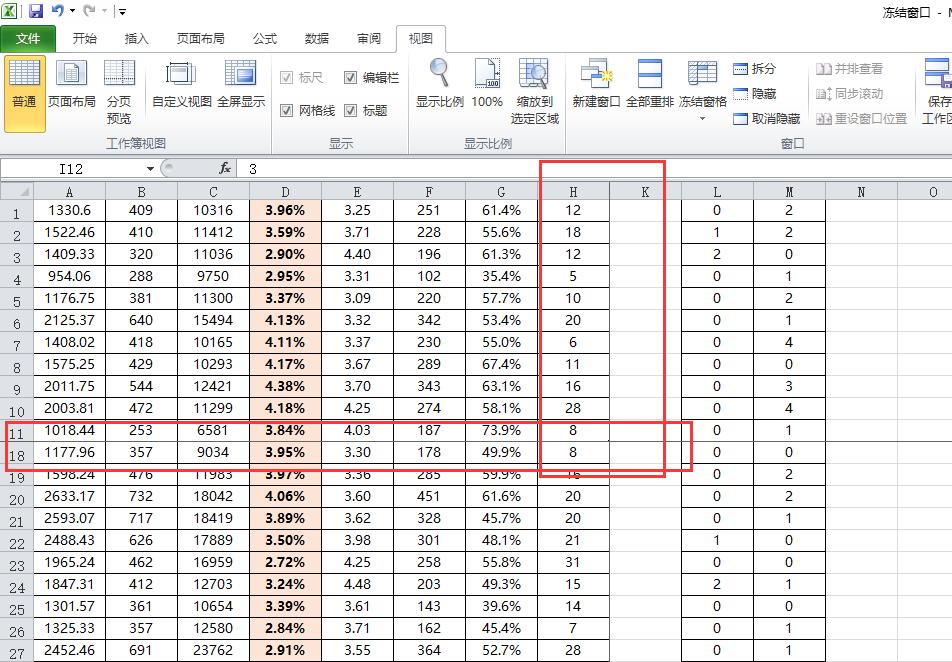Click Arrange All (全部重排)
The height and width of the screenshot is (662, 952).
(x=651, y=88)
